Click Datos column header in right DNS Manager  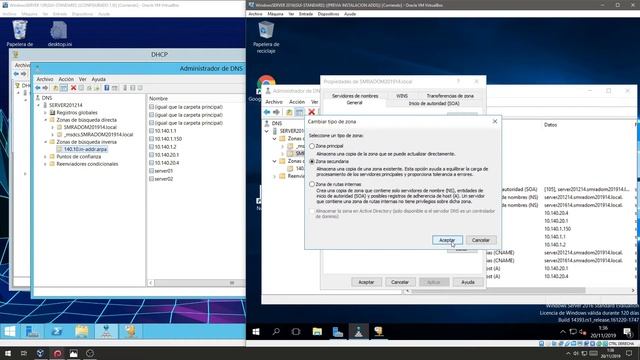pyautogui.click(x=550, y=125)
